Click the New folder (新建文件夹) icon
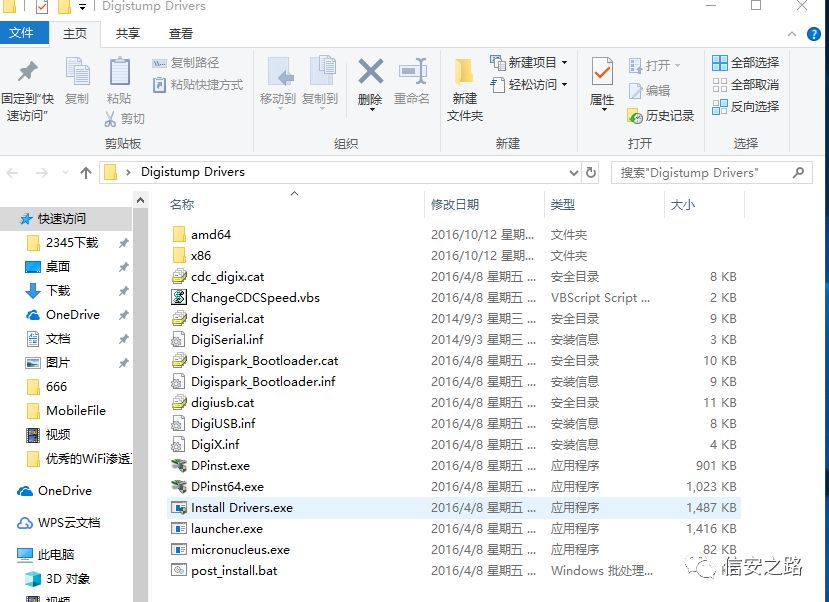Image resolution: width=829 pixels, height=602 pixels. pos(464,72)
